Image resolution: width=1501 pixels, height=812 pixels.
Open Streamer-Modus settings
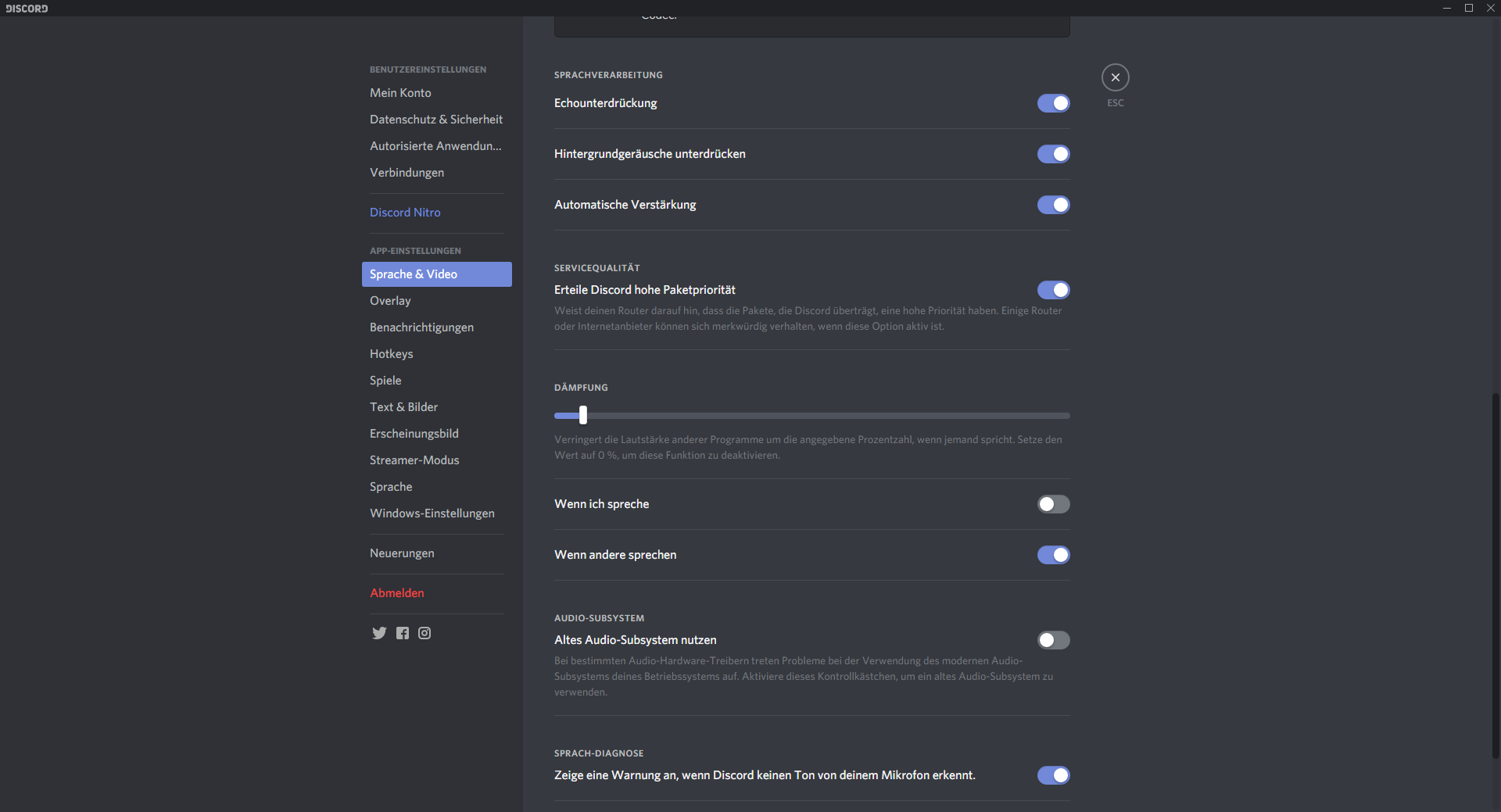click(x=437, y=460)
